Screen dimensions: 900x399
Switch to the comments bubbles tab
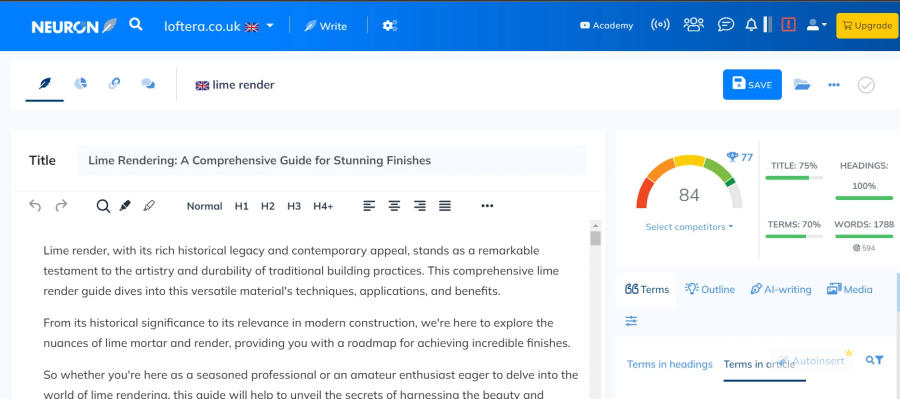[148, 84]
